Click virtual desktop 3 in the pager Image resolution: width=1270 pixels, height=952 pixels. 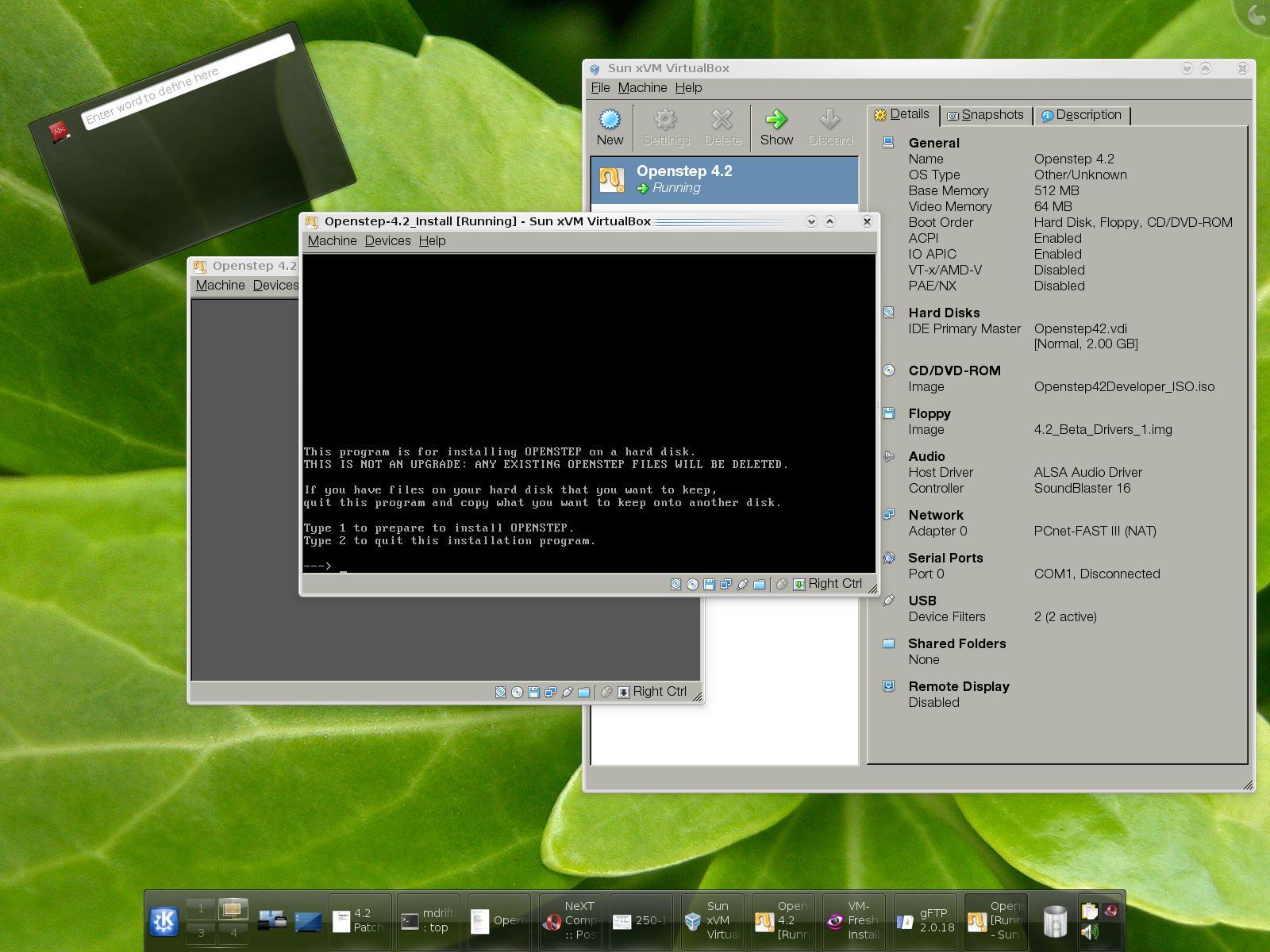coord(199,933)
